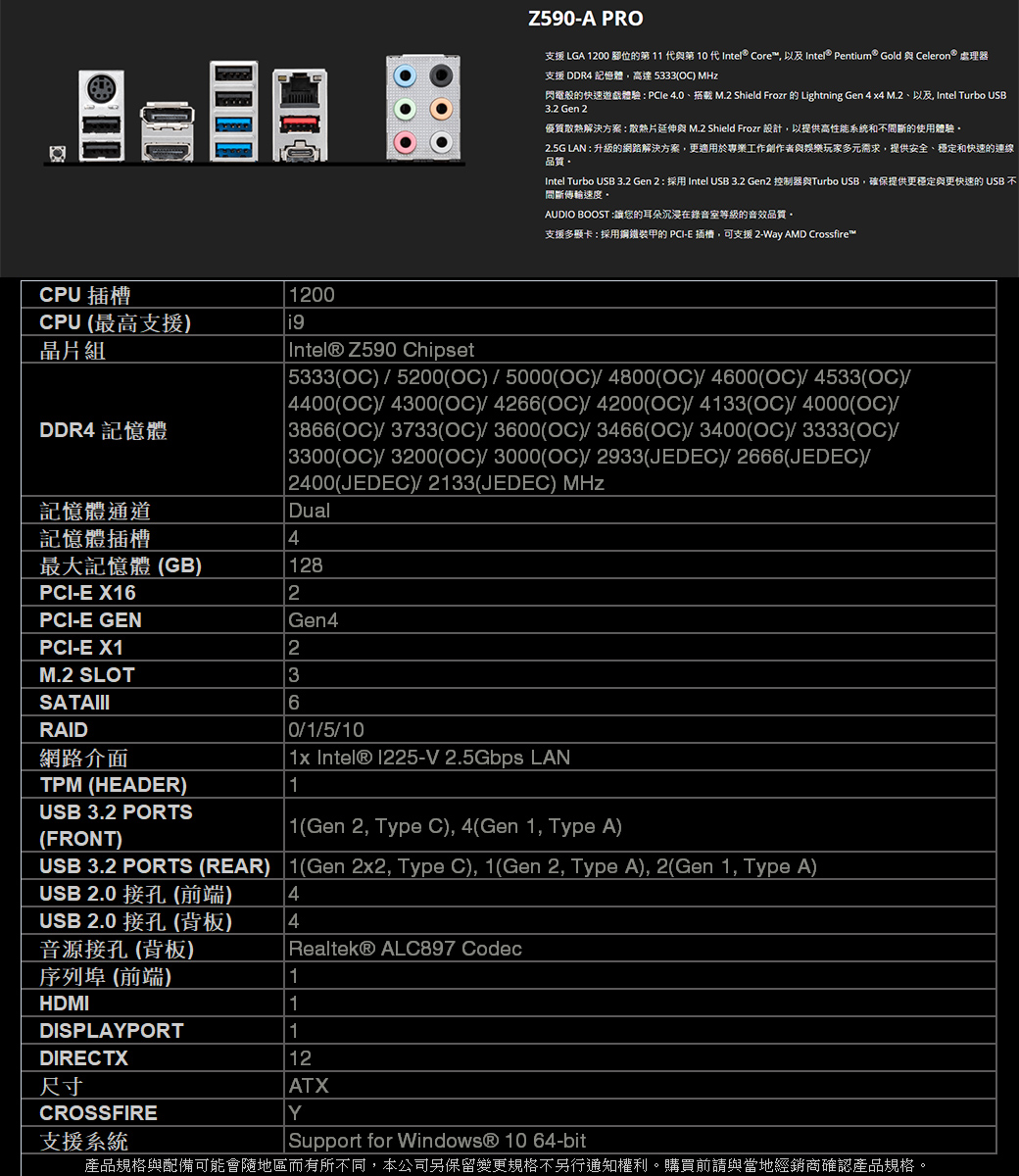
Task: Click the USB Type-C port below the LAN
Action: pos(299,151)
